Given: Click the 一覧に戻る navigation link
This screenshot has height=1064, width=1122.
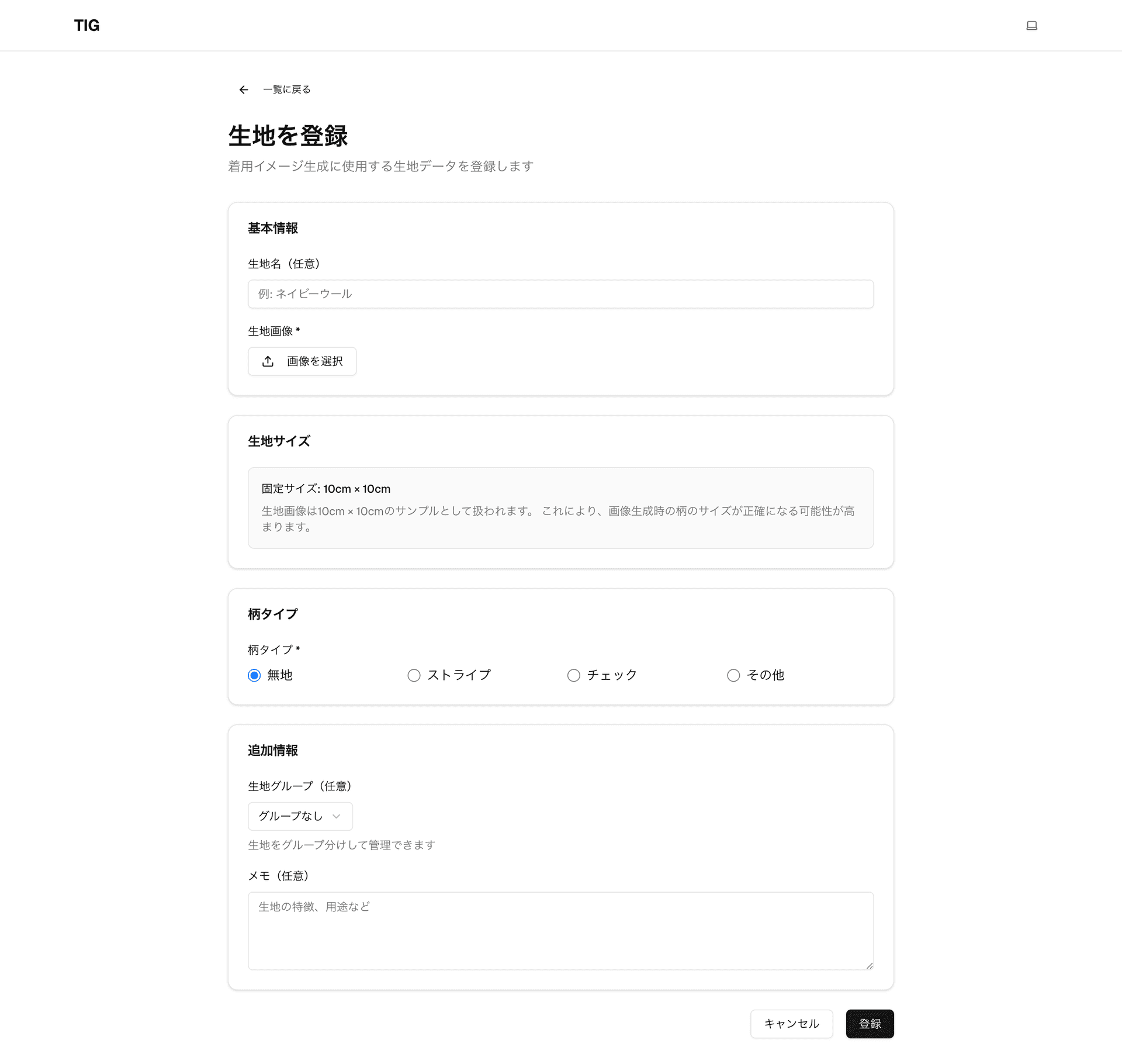Looking at the screenshot, I should (287, 89).
